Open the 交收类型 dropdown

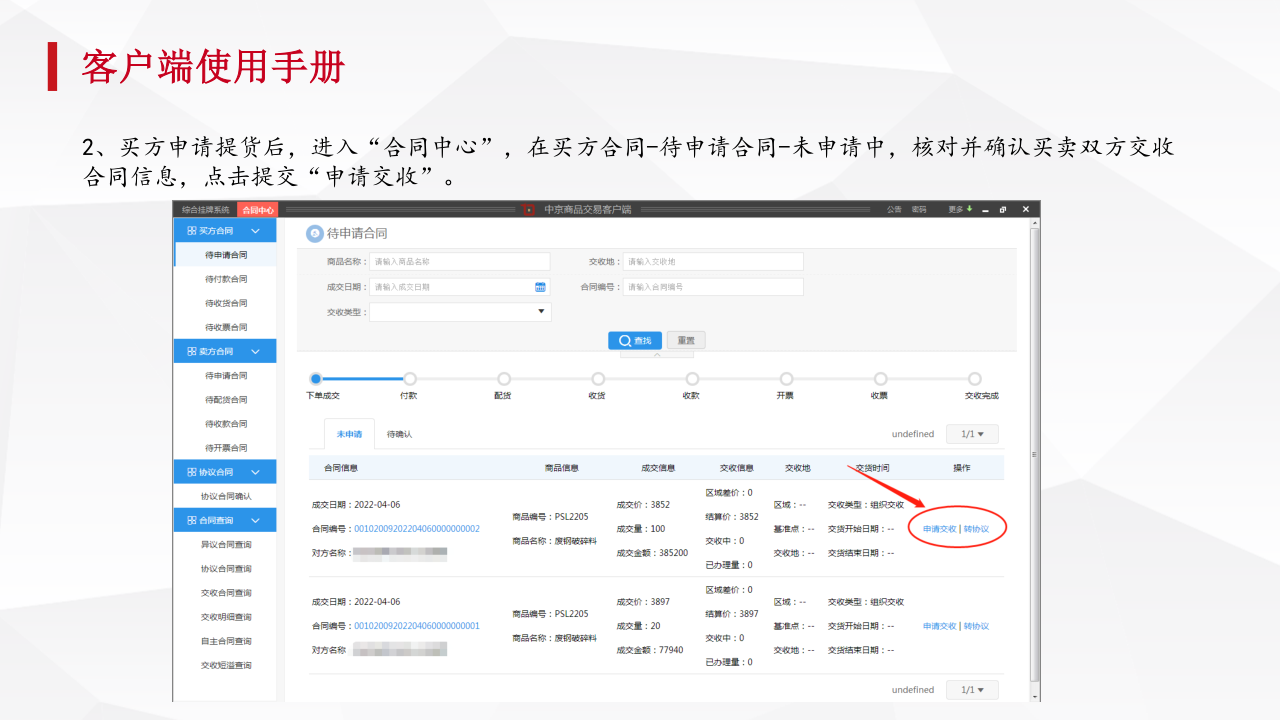[x=460, y=312]
